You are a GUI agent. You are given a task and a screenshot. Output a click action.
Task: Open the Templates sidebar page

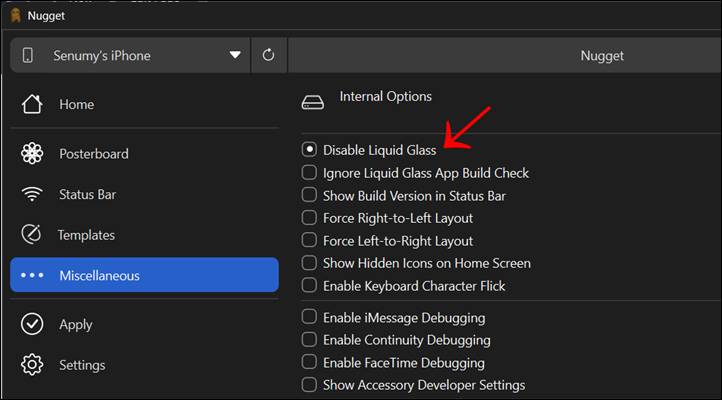pos(86,235)
